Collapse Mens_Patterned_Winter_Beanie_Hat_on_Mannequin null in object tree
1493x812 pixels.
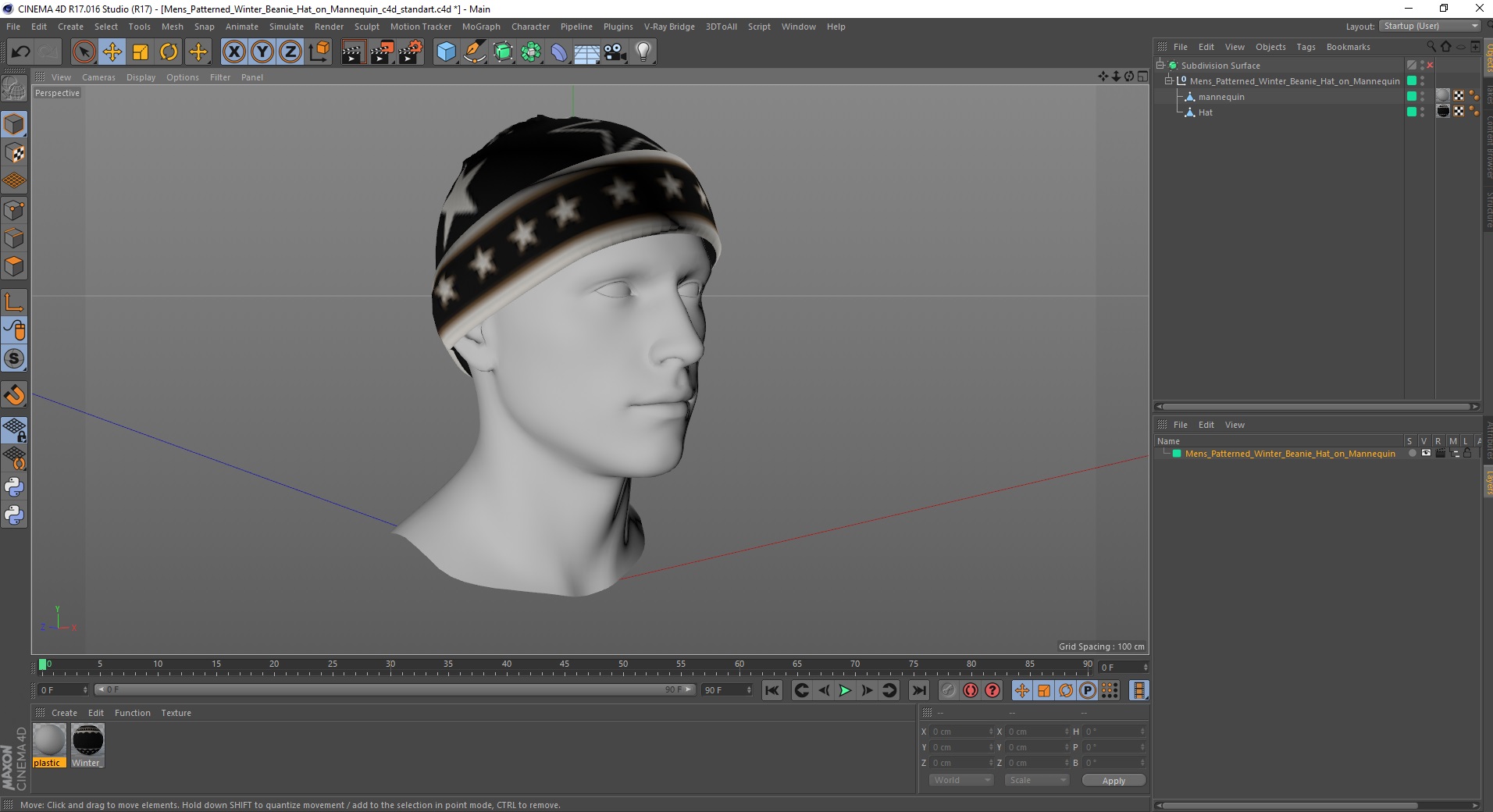point(1169,80)
